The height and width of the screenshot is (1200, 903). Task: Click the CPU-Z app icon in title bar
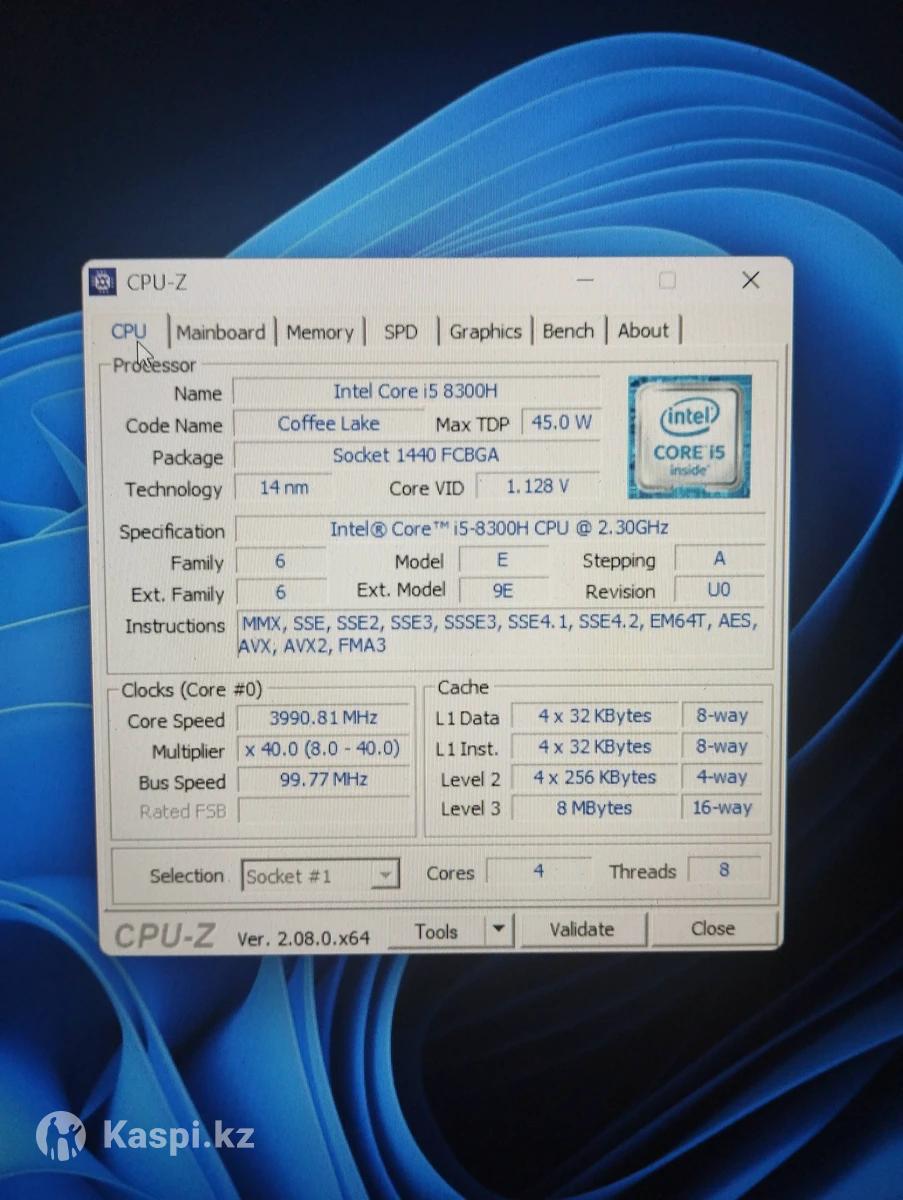coord(103,282)
